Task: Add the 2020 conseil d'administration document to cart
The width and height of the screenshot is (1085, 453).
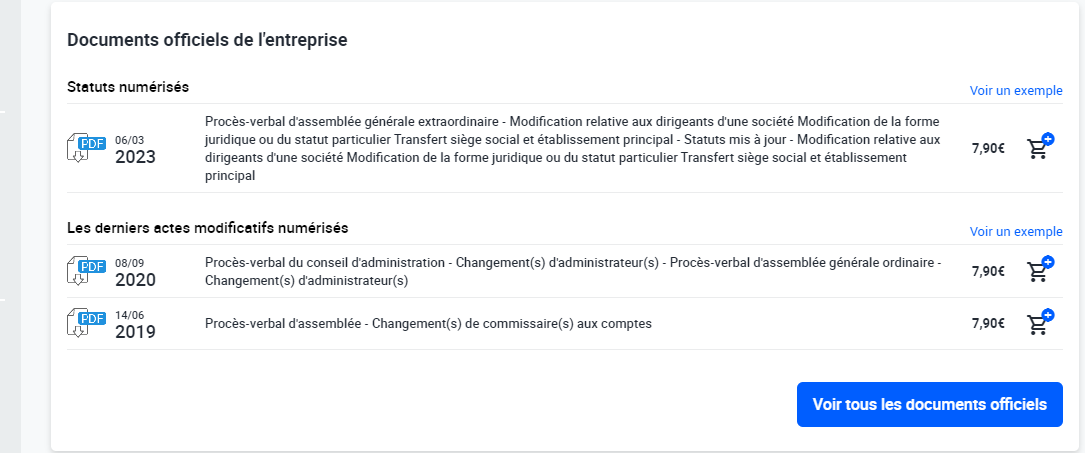Action: (1040, 271)
